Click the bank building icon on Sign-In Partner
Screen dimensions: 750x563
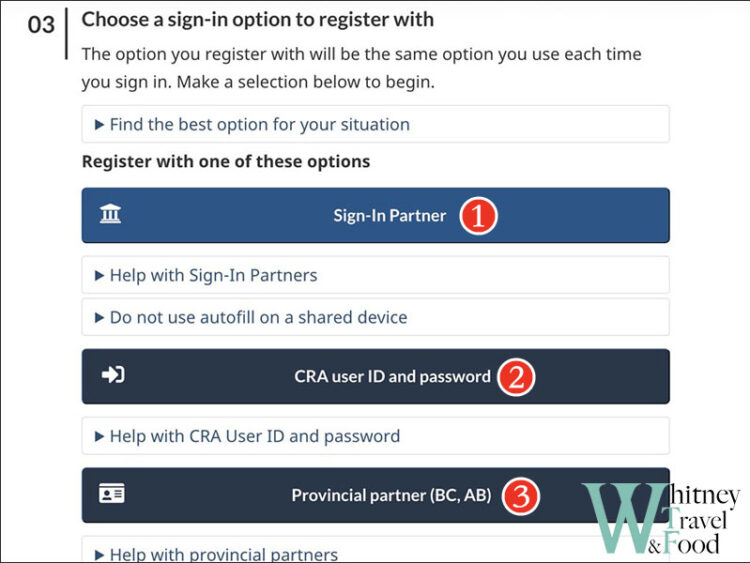coord(111,215)
